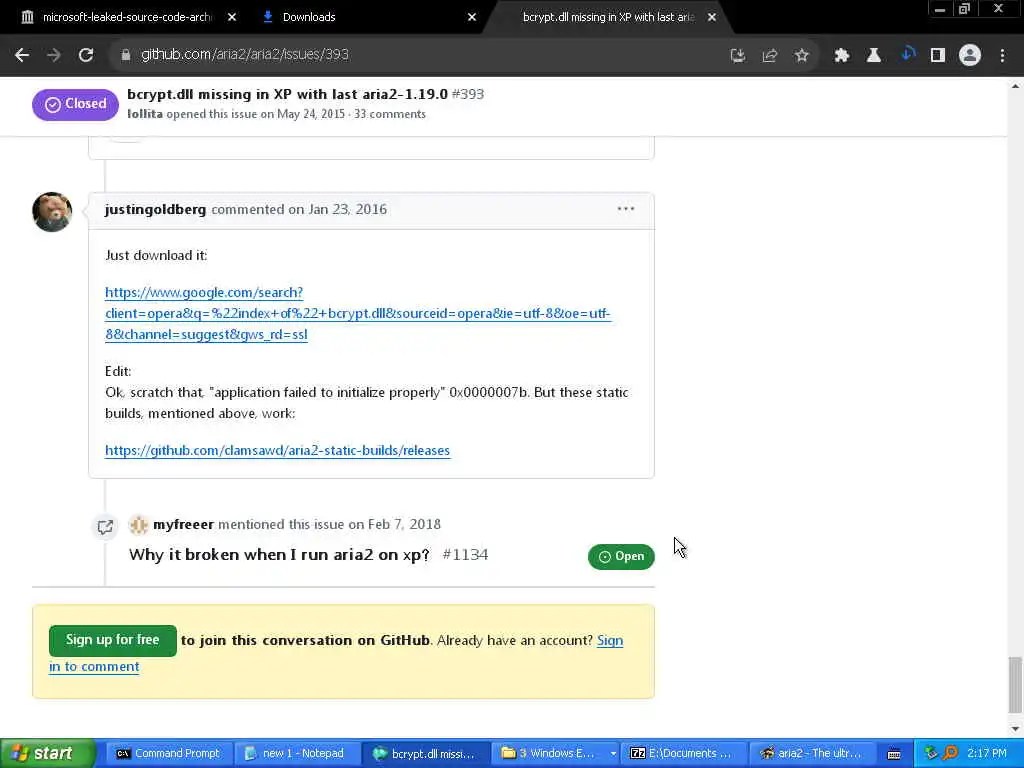1024x768 pixels.
Task: Go back to the previous page
Action: [x=22, y=55]
